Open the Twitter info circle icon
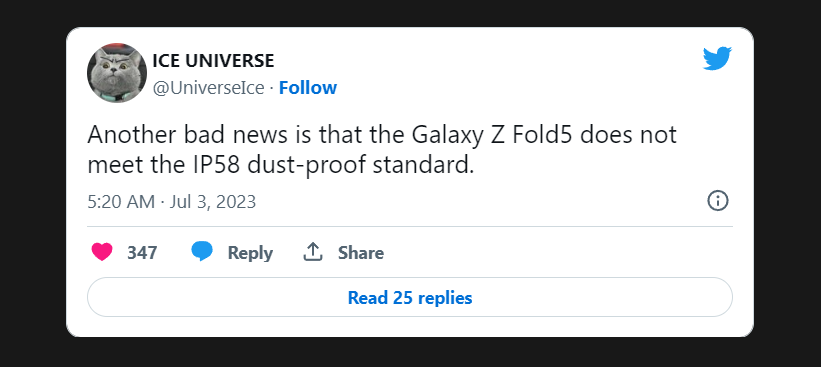Image resolution: width=821 pixels, height=367 pixels. click(718, 201)
